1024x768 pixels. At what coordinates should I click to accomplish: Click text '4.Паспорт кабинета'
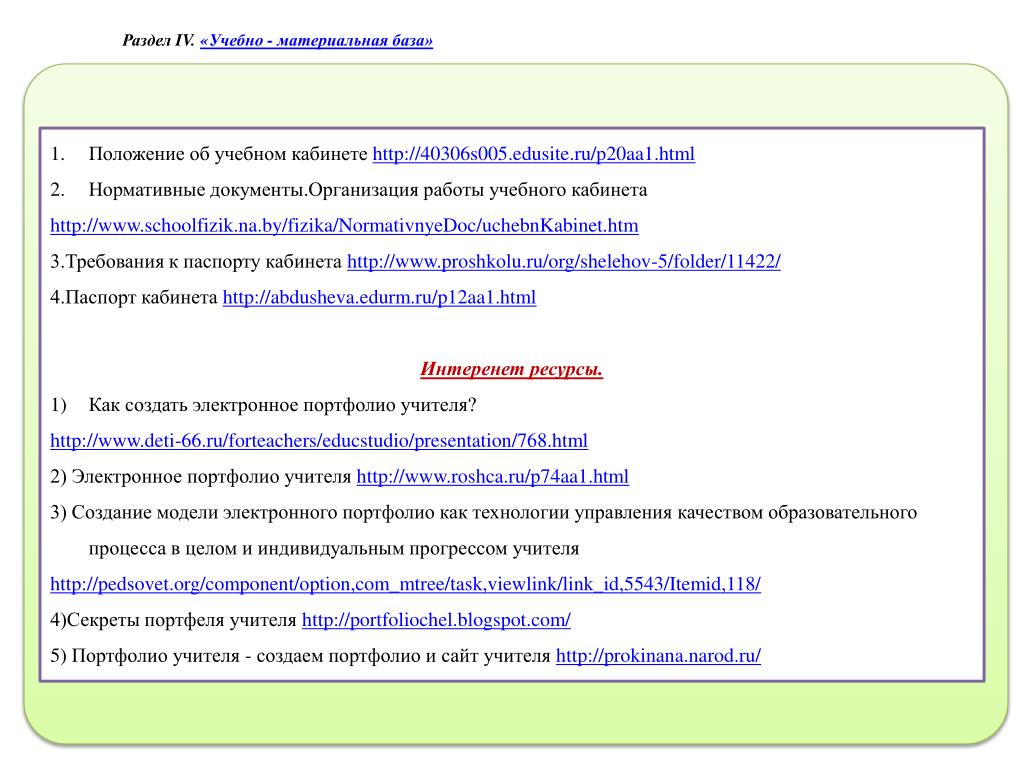point(134,298)
